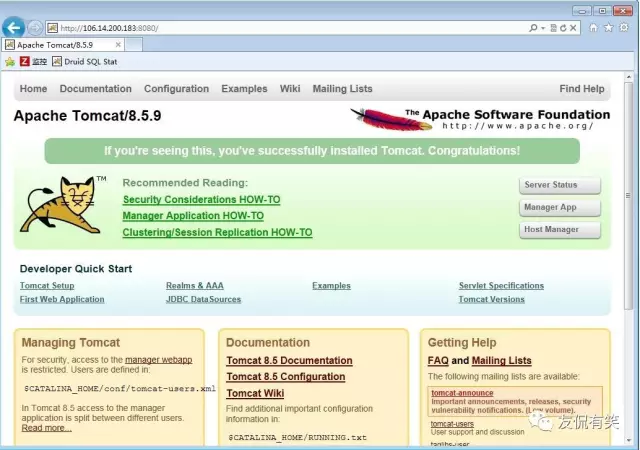Viewport: 640px width, 450px height.
Task: Stop loading with the X icon
Action: click(573, 28)
